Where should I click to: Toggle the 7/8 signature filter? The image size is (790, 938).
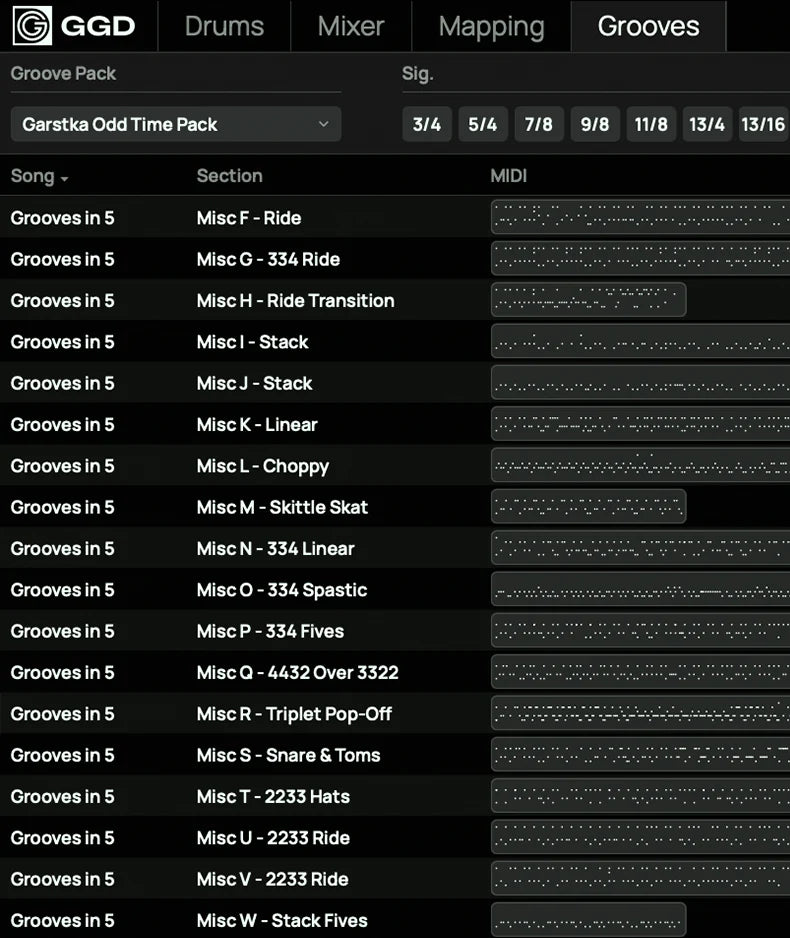(539, 125)
